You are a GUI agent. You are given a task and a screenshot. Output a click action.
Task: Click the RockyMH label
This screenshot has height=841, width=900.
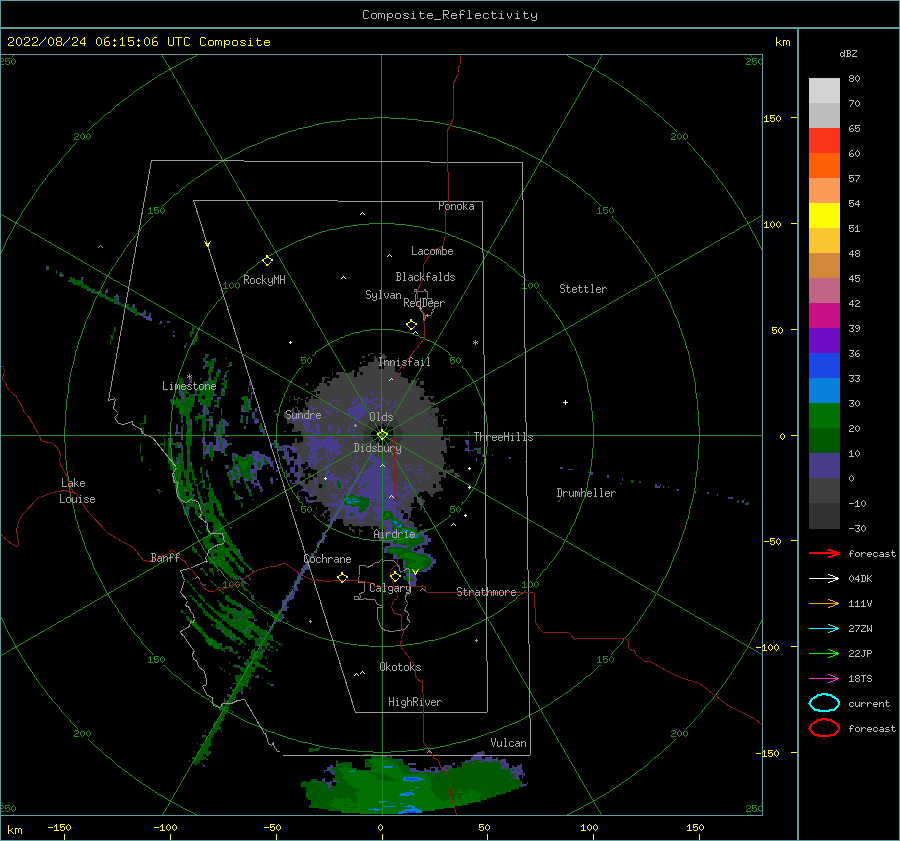[x=264, y=280]
